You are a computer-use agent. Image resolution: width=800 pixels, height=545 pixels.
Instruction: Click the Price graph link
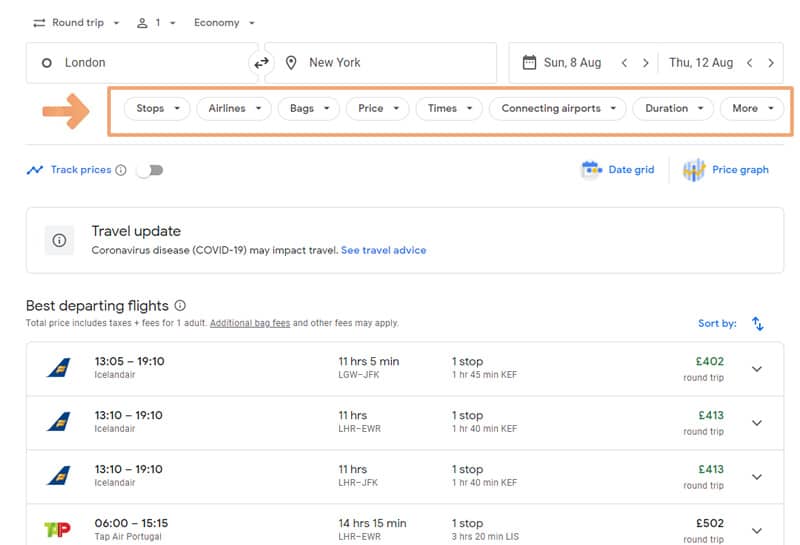coord(740,170)
